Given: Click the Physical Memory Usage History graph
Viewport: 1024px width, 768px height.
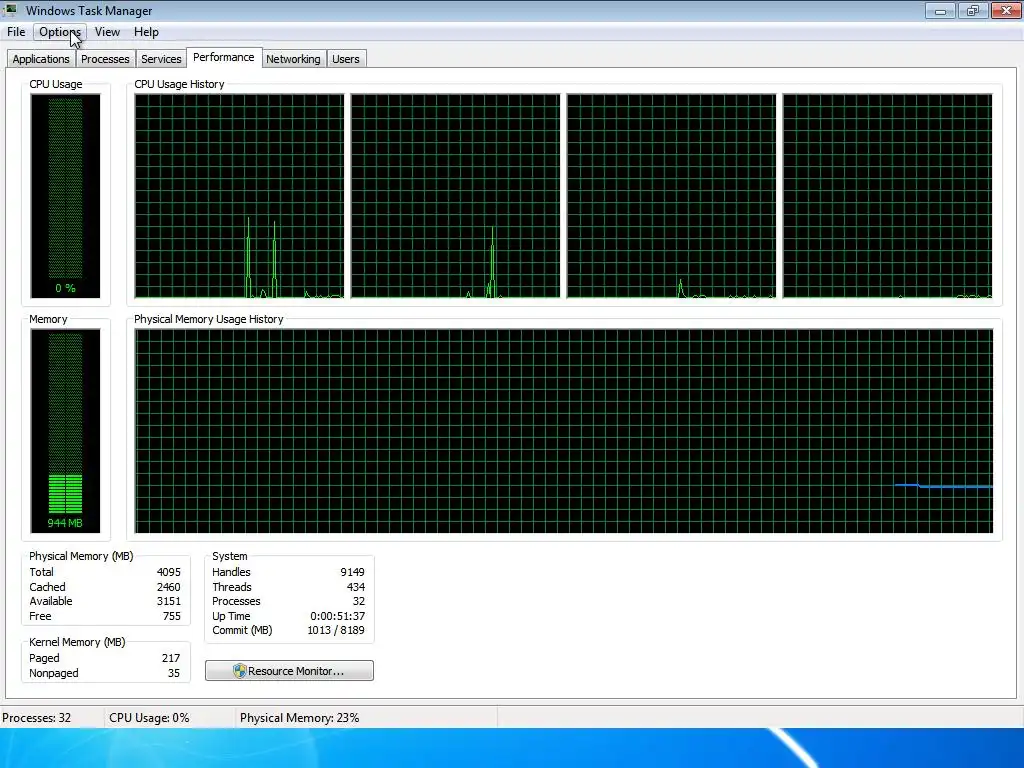Looking at the screenshot, I should (564, 431).
